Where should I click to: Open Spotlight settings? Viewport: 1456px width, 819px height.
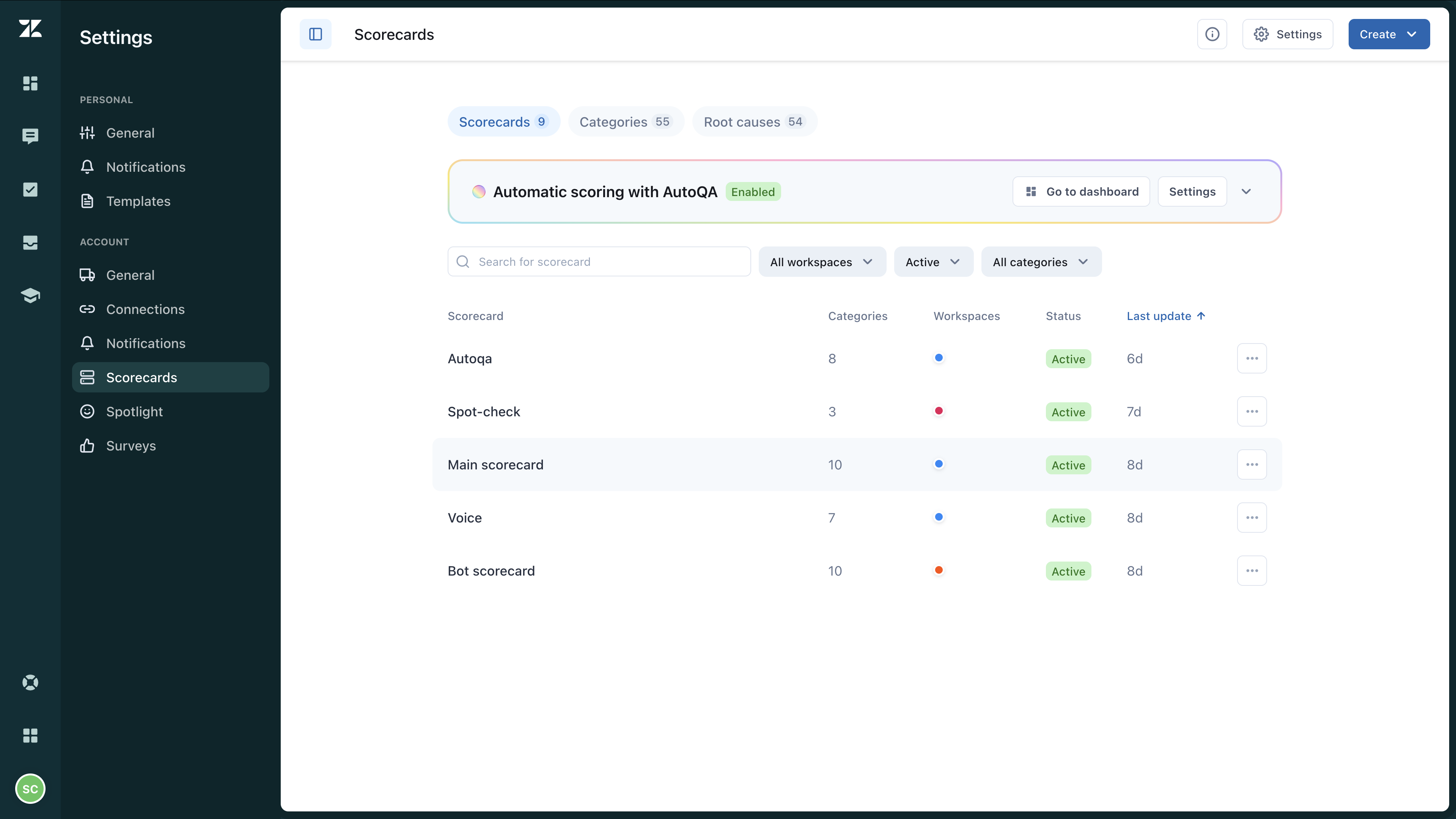[x=170, y=411]
